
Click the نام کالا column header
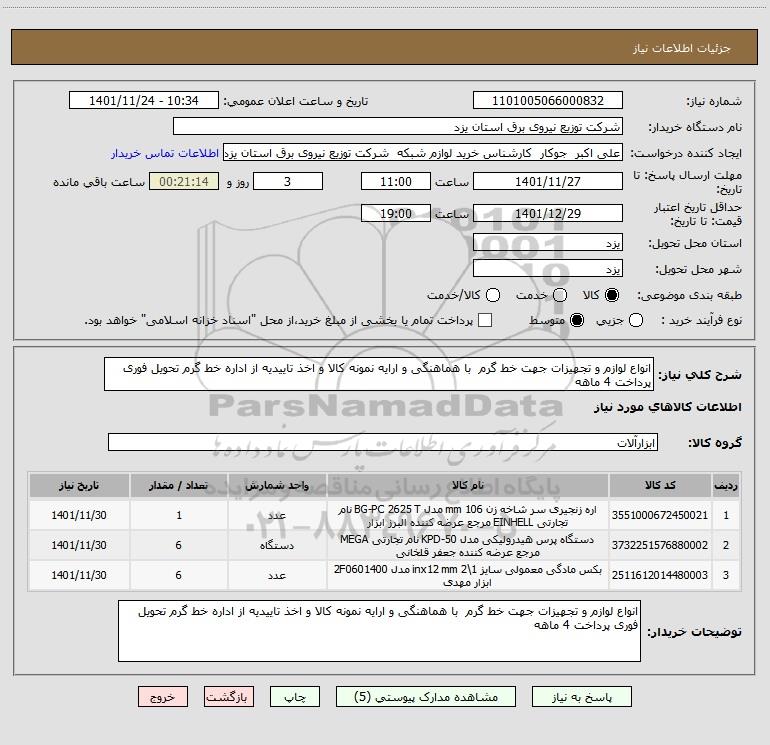pos(468,486)
